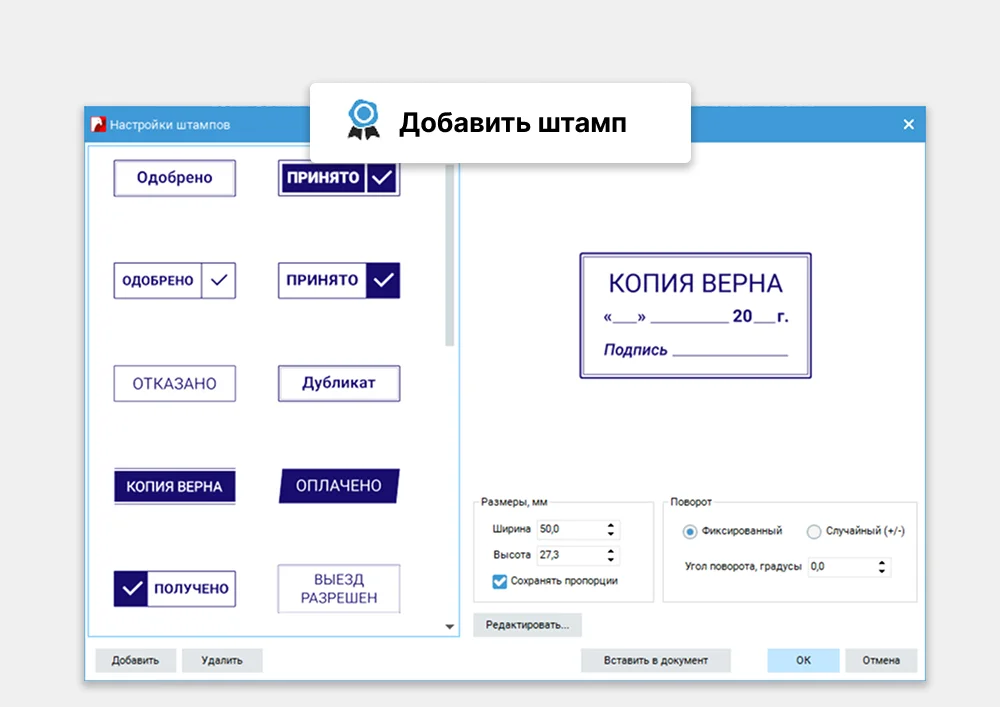Disable the Сохранять пропорции checkbox
The width and height of the screenshot is (1000, 707).
499,581
